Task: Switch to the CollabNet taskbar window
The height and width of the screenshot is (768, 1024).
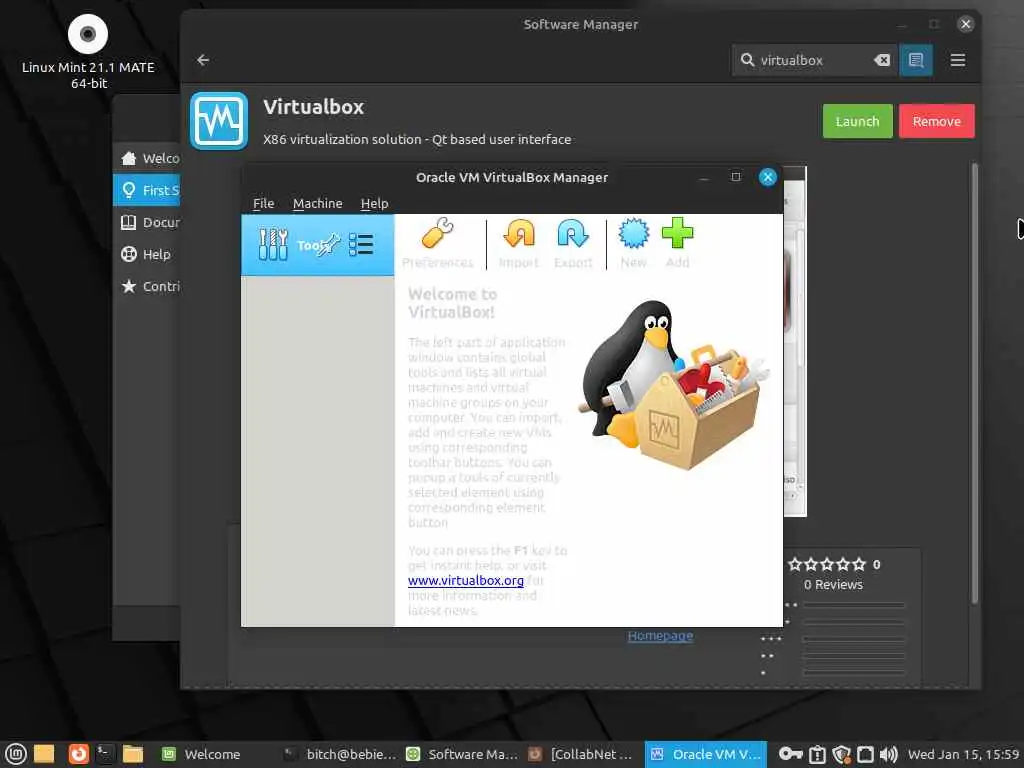Action: tap(582, 754)
